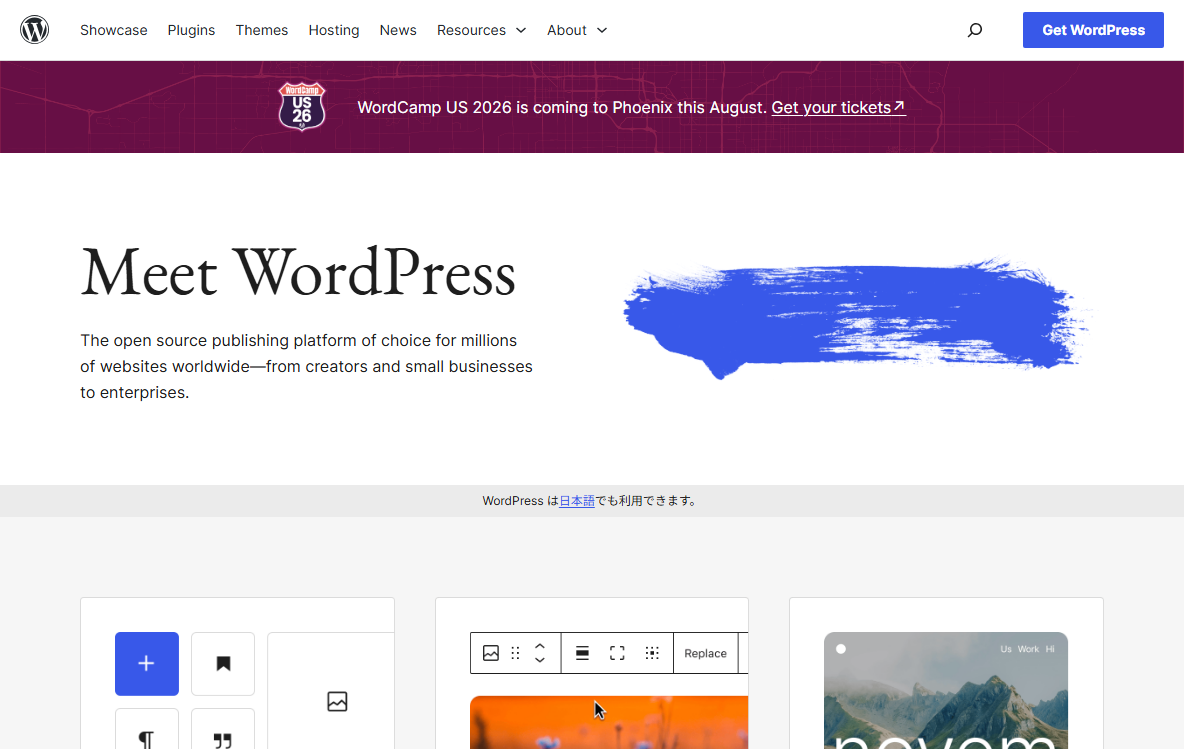
Task: Click the WordPress logo in header
Action: [x=34, y=29]
